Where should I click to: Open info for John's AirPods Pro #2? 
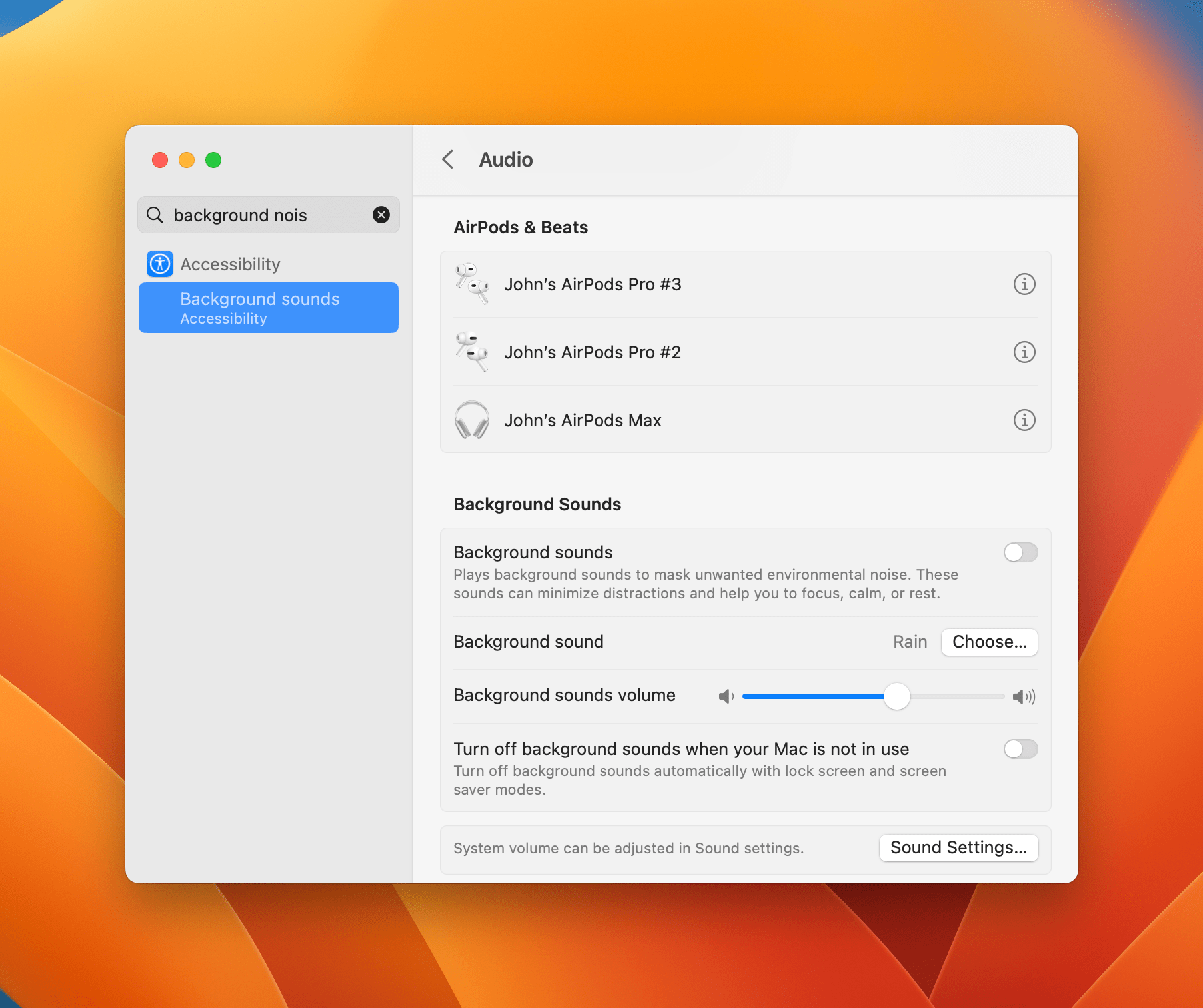[1024, 352]
